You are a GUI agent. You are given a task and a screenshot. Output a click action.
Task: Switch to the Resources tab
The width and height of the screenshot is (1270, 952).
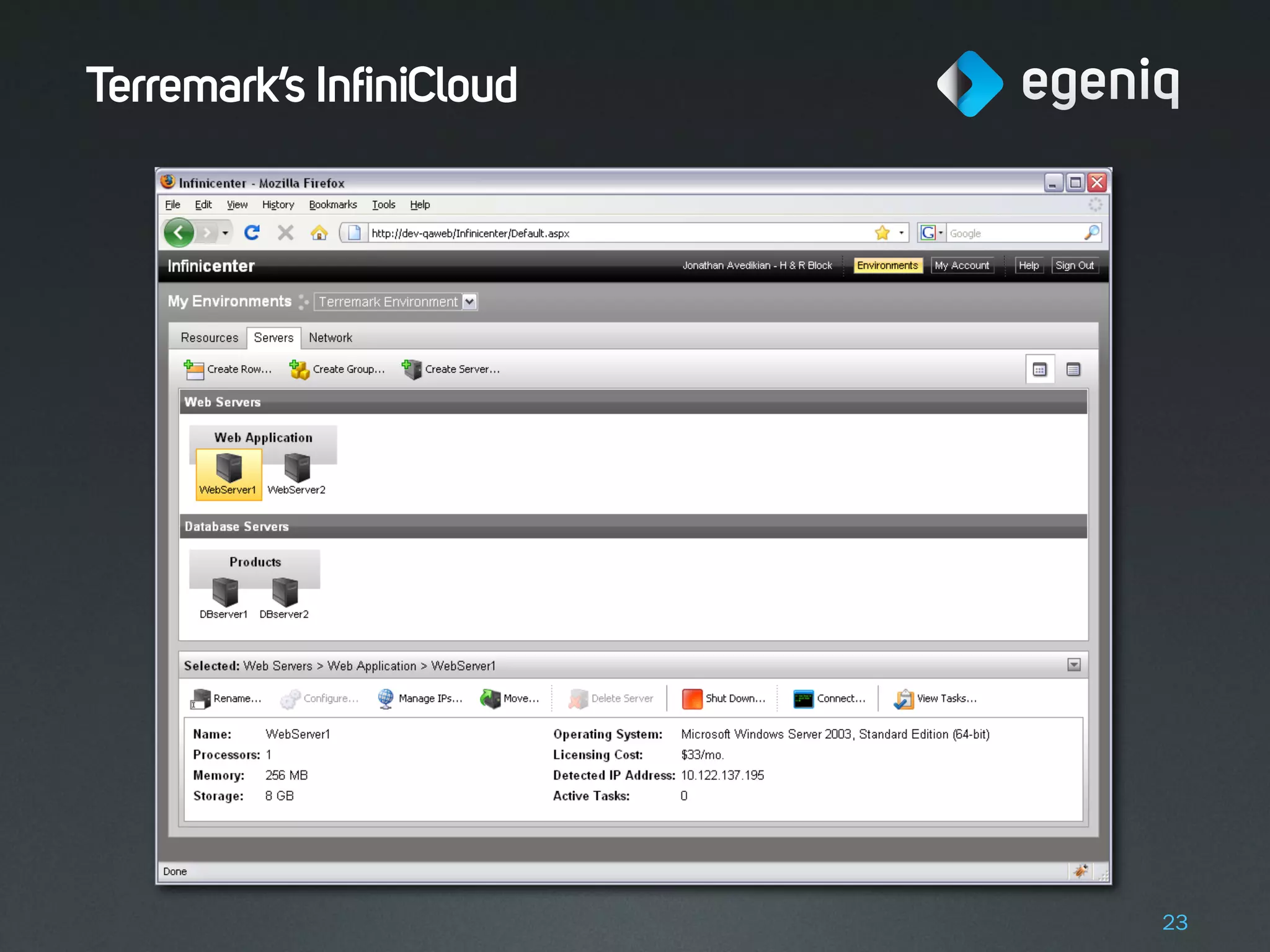point(210,338)
